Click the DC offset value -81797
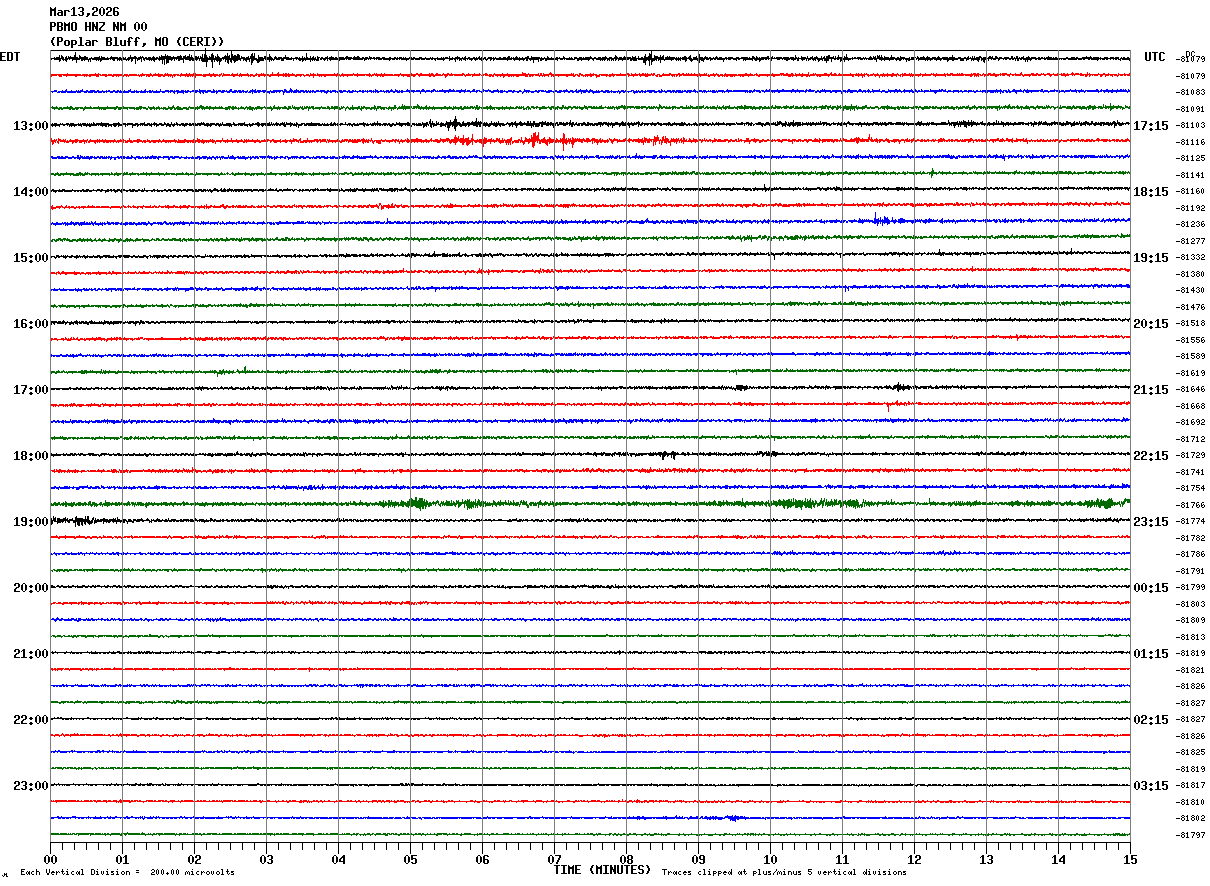The width and height of the screenshot is (1210, 886). tap(1191, 836)
